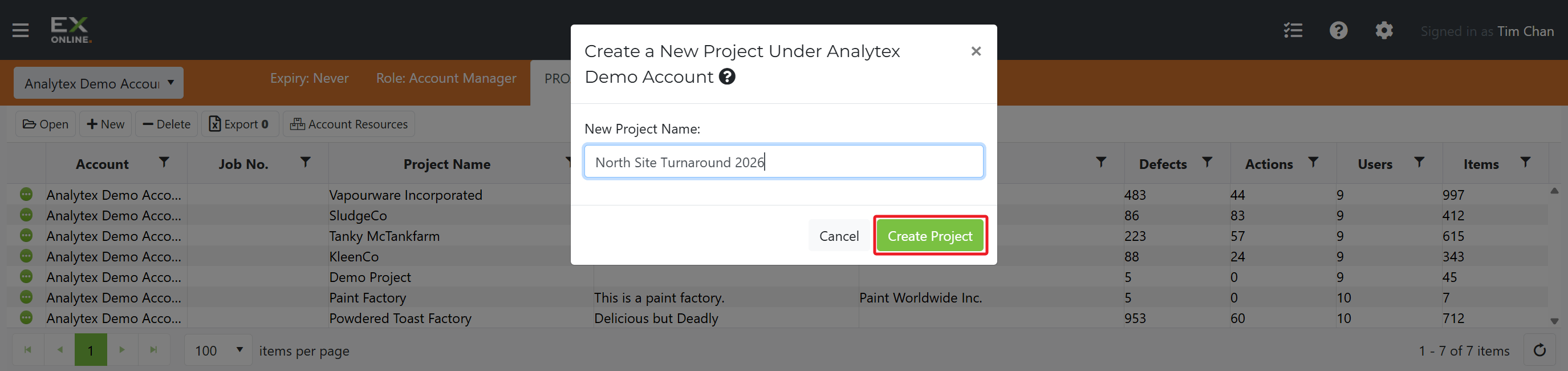The height and width of the screenshot is (371, 1568).
Task: Click status icon for KleenCo row
Action: click(26, 256)
